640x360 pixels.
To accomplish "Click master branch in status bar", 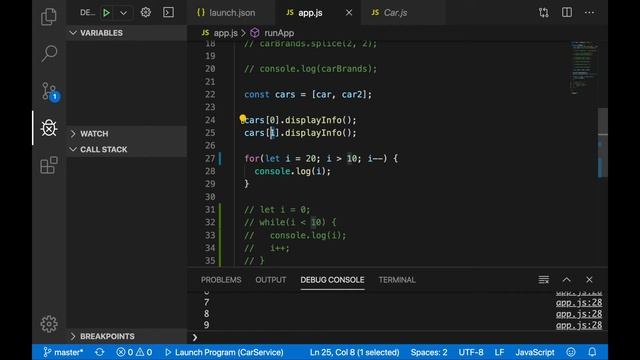I will point(63,352).
